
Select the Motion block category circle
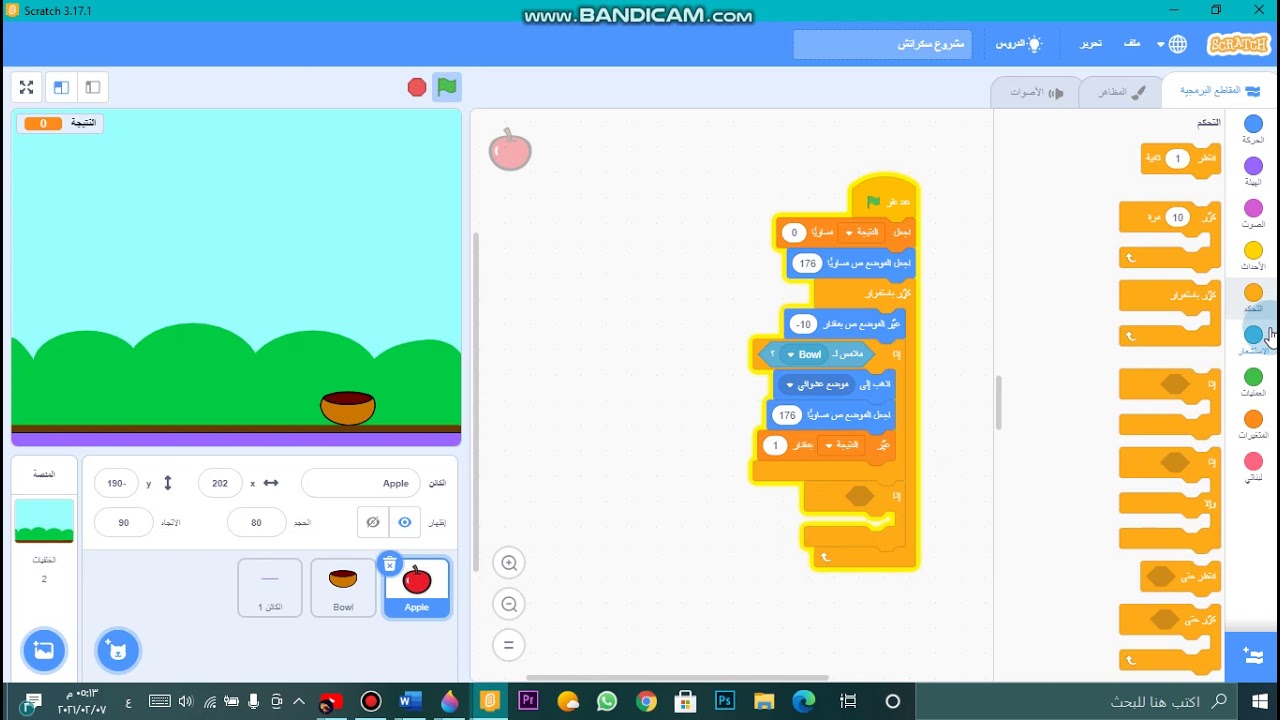[1253, 124]
